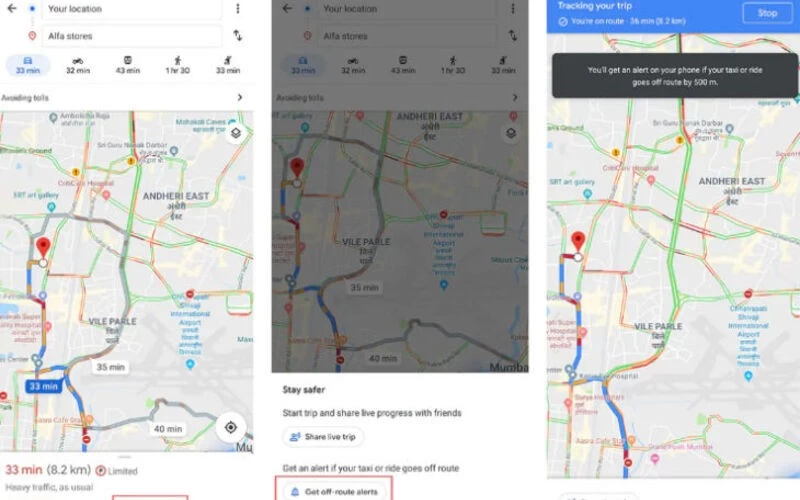Tap the back arrow beside Your location
Viewport: 800px width, 500px height.
click(x=12, y=8)
